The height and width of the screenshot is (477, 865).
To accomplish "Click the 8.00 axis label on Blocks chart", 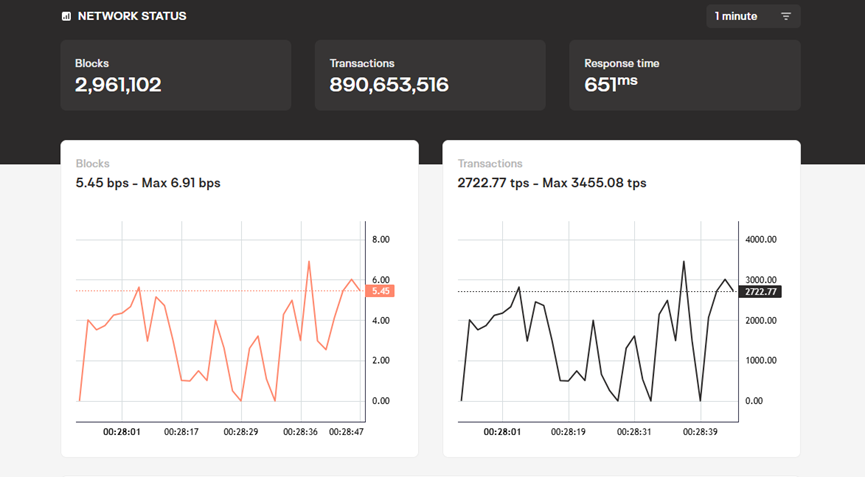I will tap(380, 240).
